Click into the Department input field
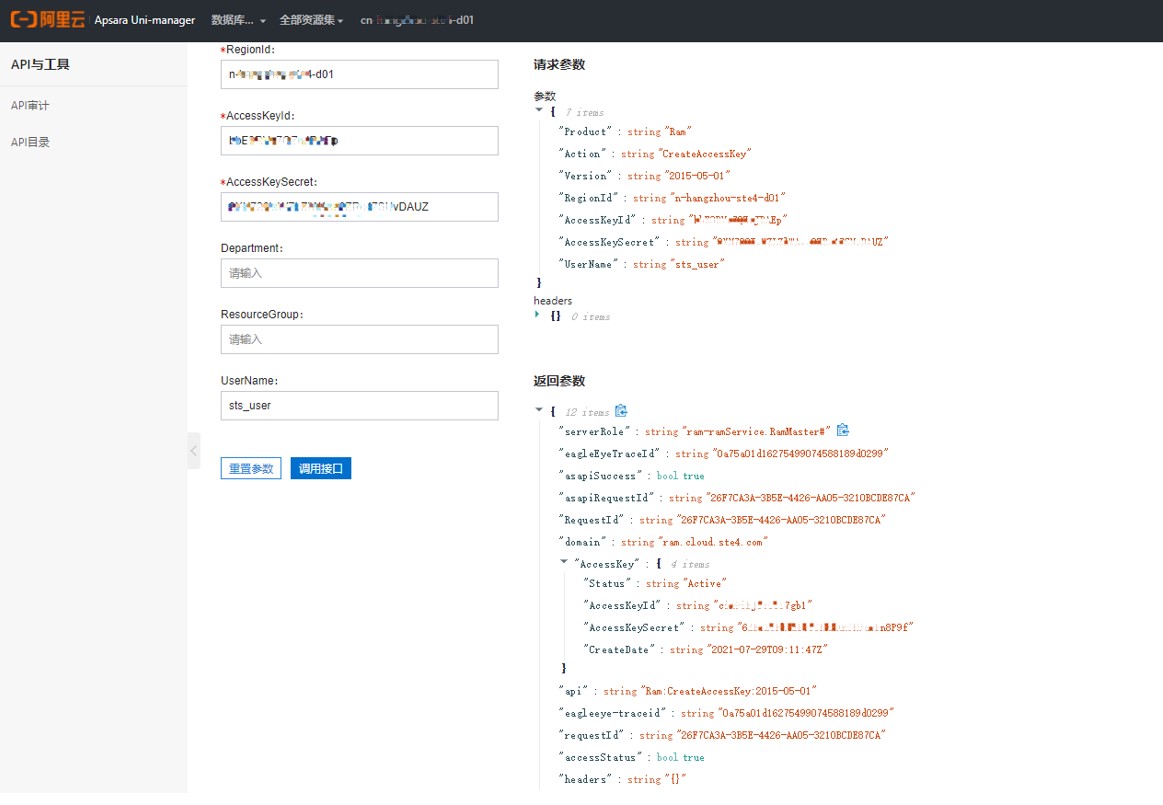Viewport: 1163px width, 805px height. point(359,273)
